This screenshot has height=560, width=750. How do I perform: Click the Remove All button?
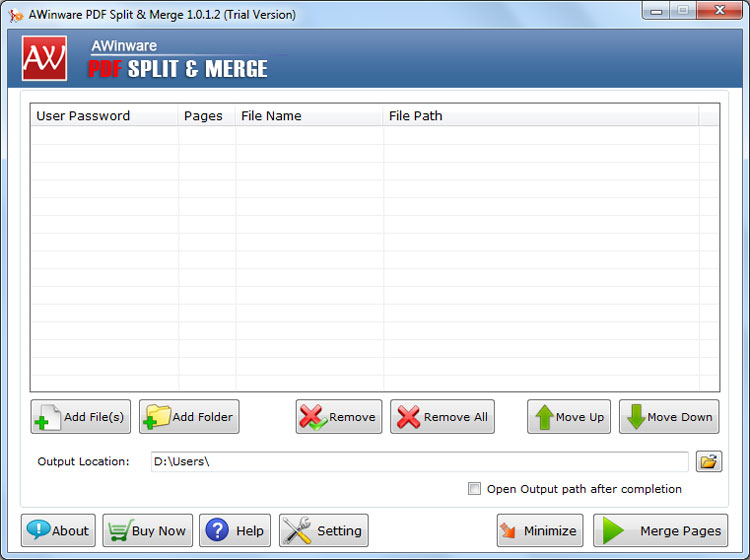(442, 417)
